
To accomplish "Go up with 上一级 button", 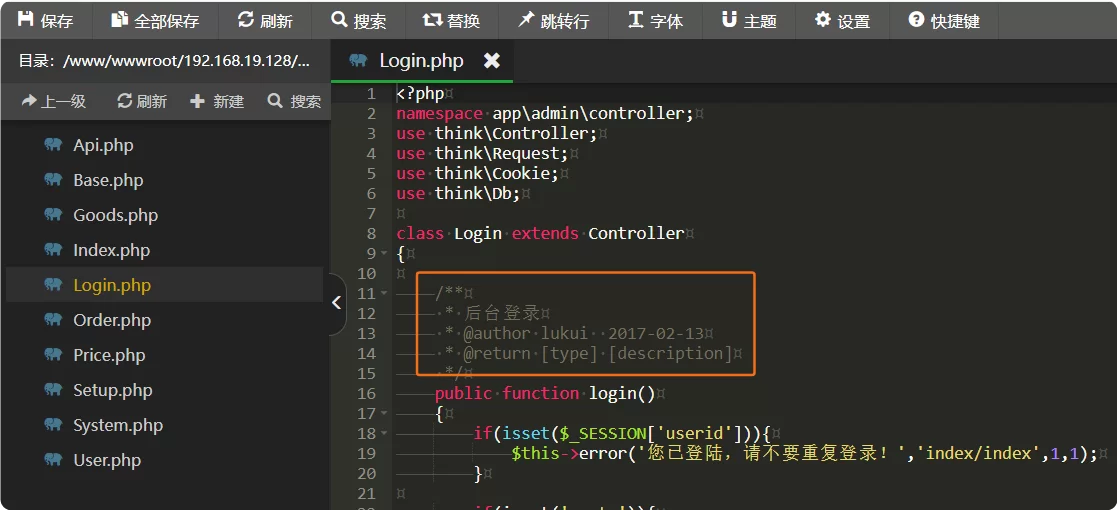I will pos(53,102).
